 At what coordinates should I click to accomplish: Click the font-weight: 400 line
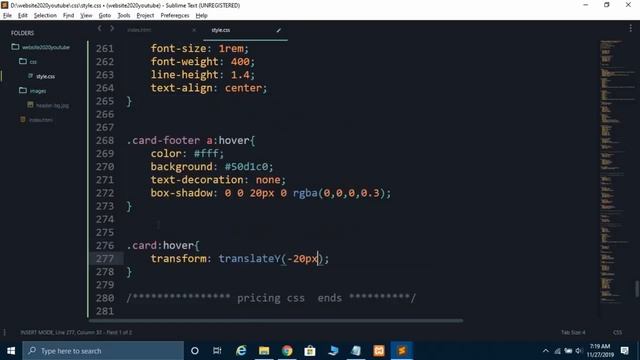[x=202, y=62]
